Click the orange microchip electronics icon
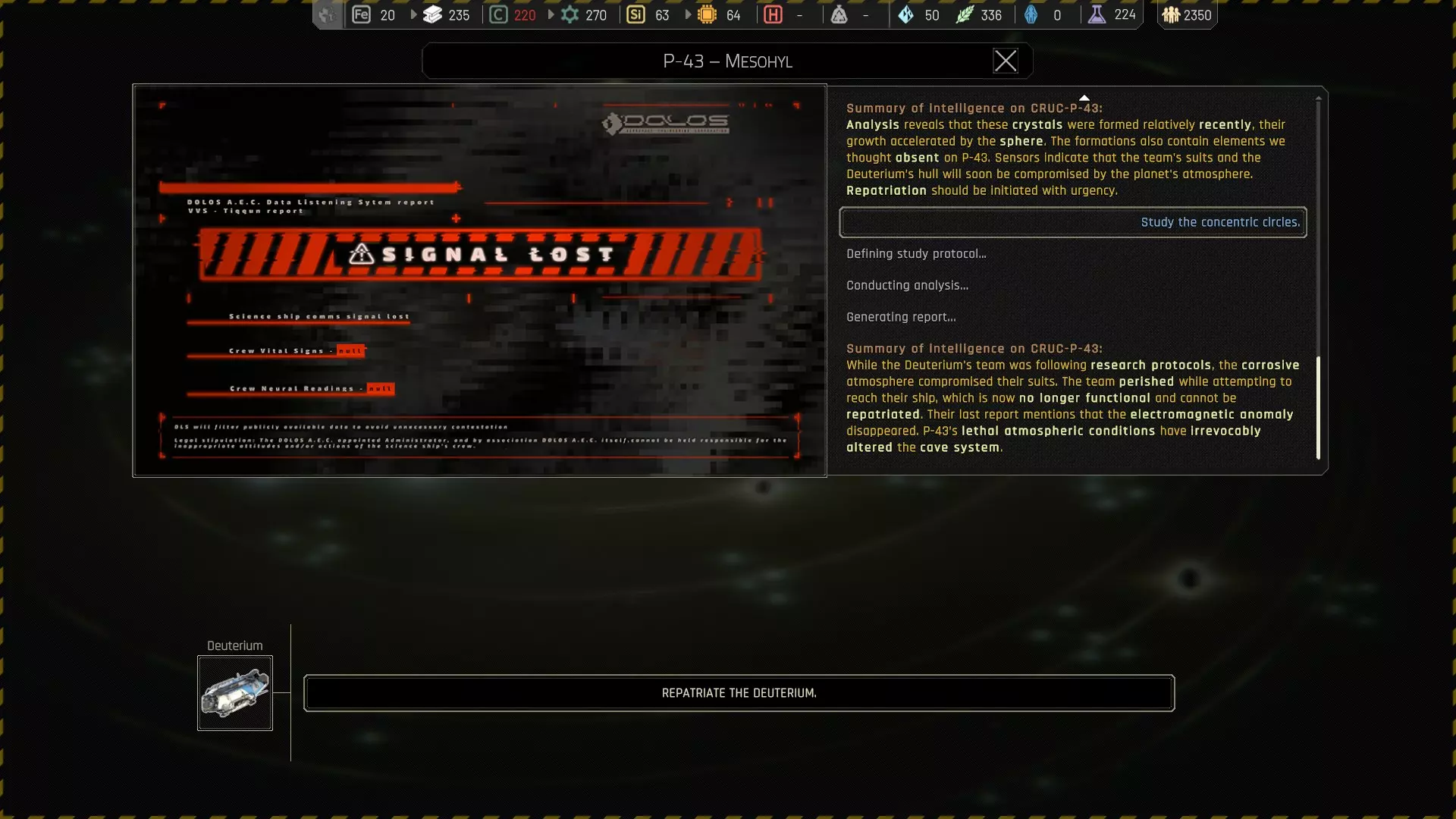1456x819 pixels. tap(707, 14)
